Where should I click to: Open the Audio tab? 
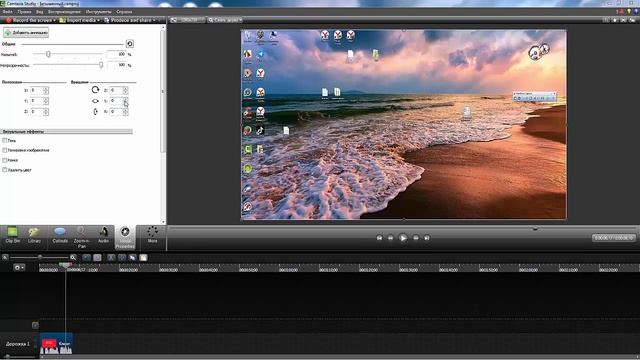[x=104, y=236]
